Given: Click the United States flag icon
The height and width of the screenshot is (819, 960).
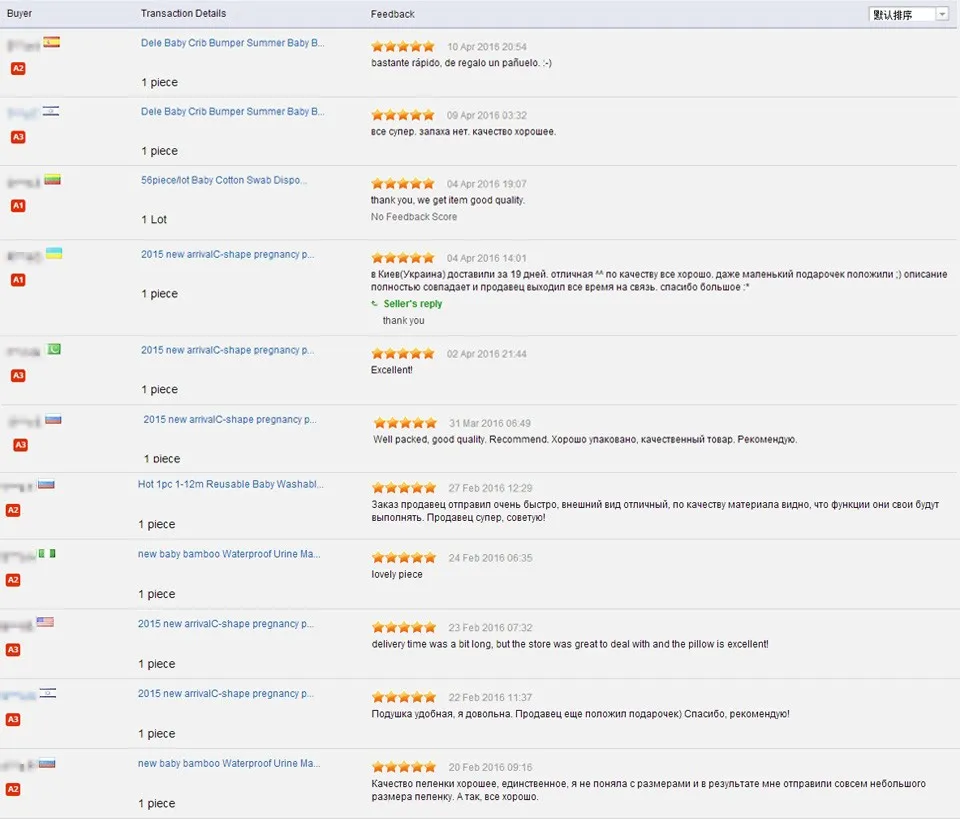Looking at the screenshot, I should 45,622.
